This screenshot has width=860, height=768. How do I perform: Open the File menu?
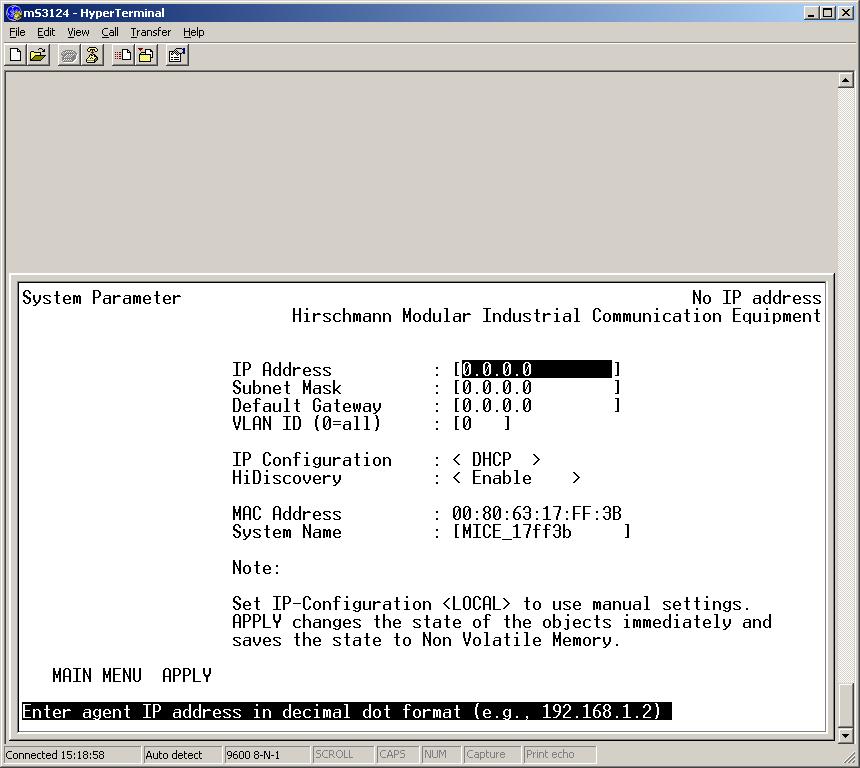[17, 32]
